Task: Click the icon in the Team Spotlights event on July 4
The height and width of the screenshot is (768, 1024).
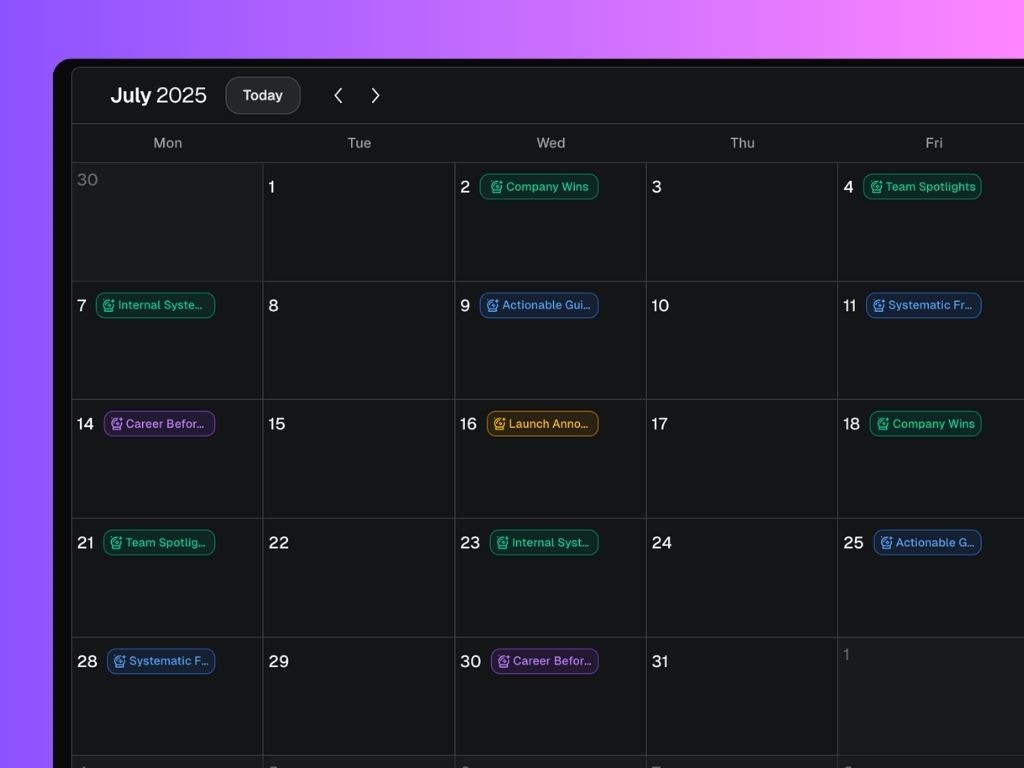Action: pyautogui.click(x=877, y=186)
